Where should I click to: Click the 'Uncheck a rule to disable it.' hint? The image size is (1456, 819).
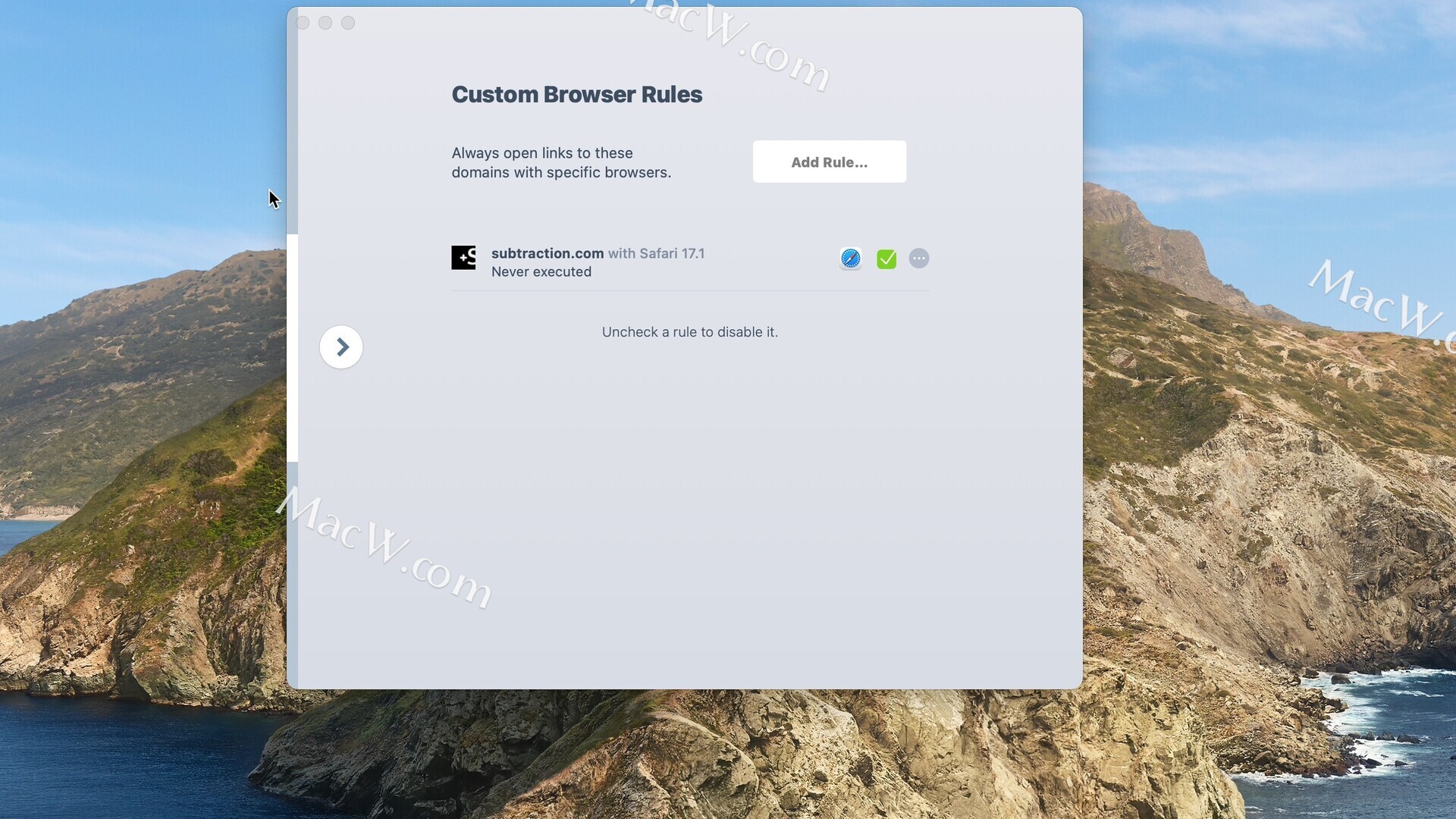690,332
